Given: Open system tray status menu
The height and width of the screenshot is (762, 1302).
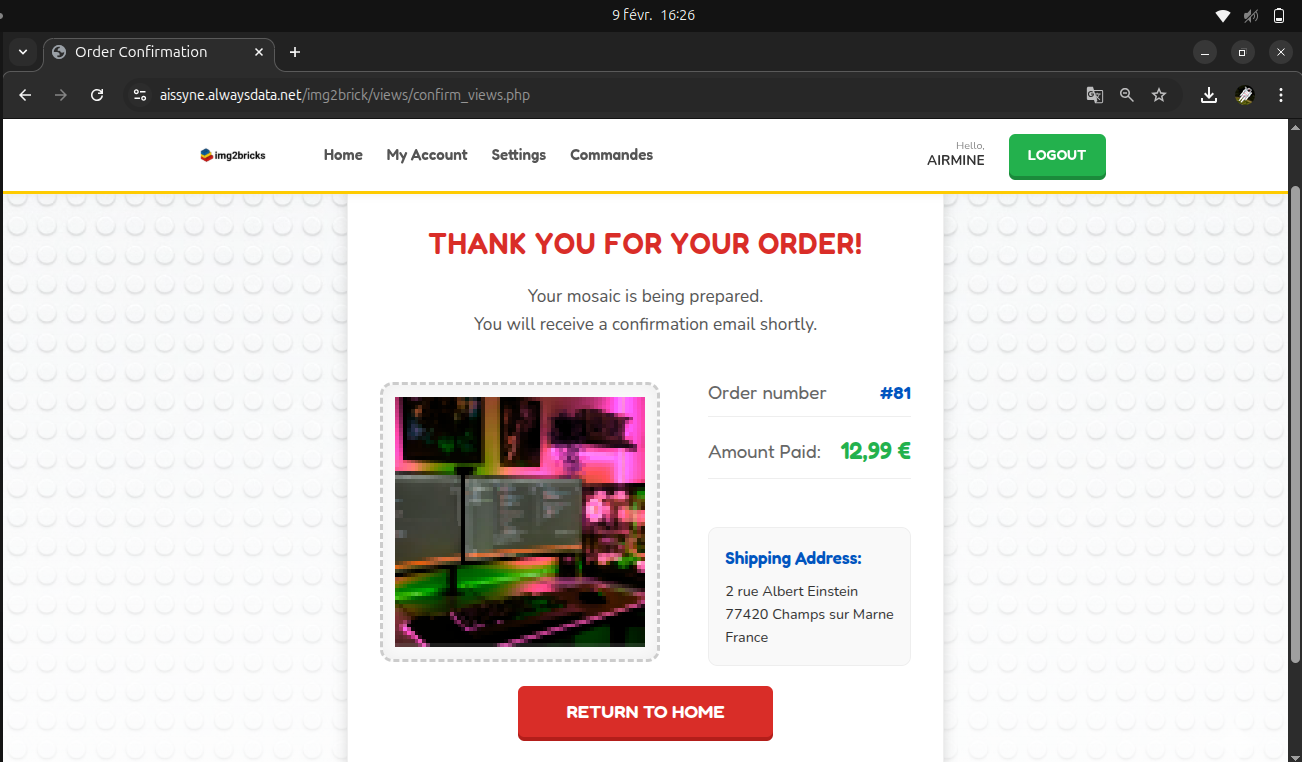Looking at the screenshot, I should pos(1250,15).
